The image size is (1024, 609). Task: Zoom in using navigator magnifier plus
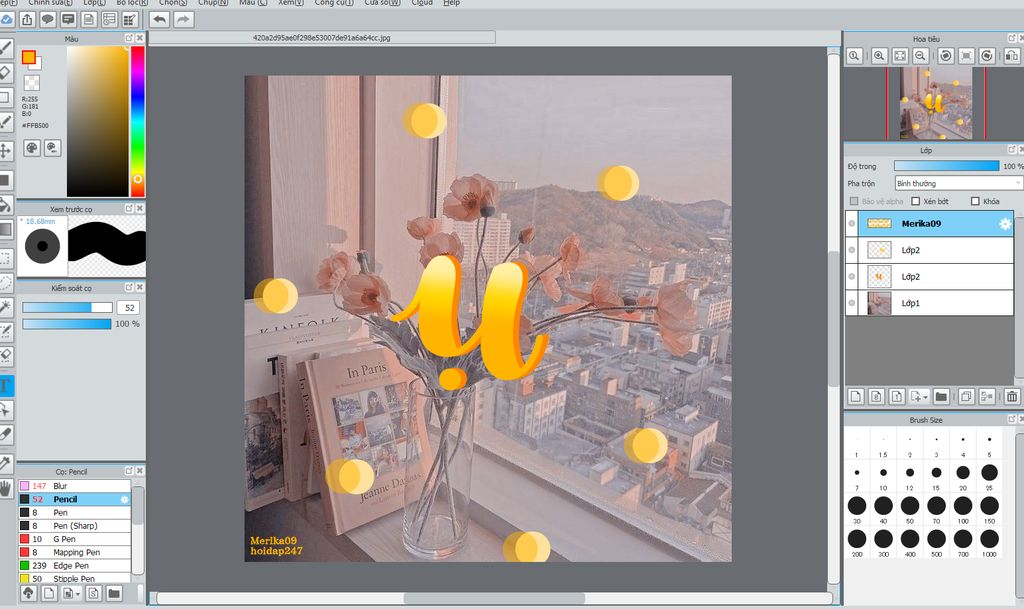coord(879,56)
